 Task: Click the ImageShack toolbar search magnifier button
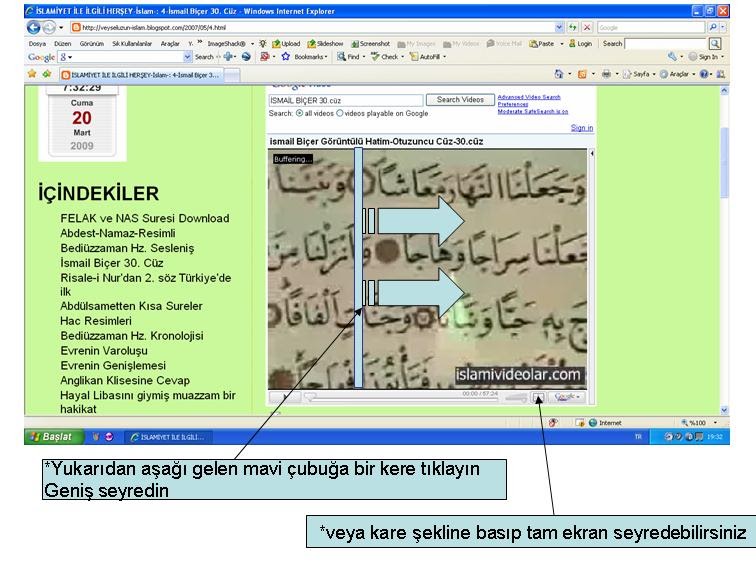tap(715, 43)
